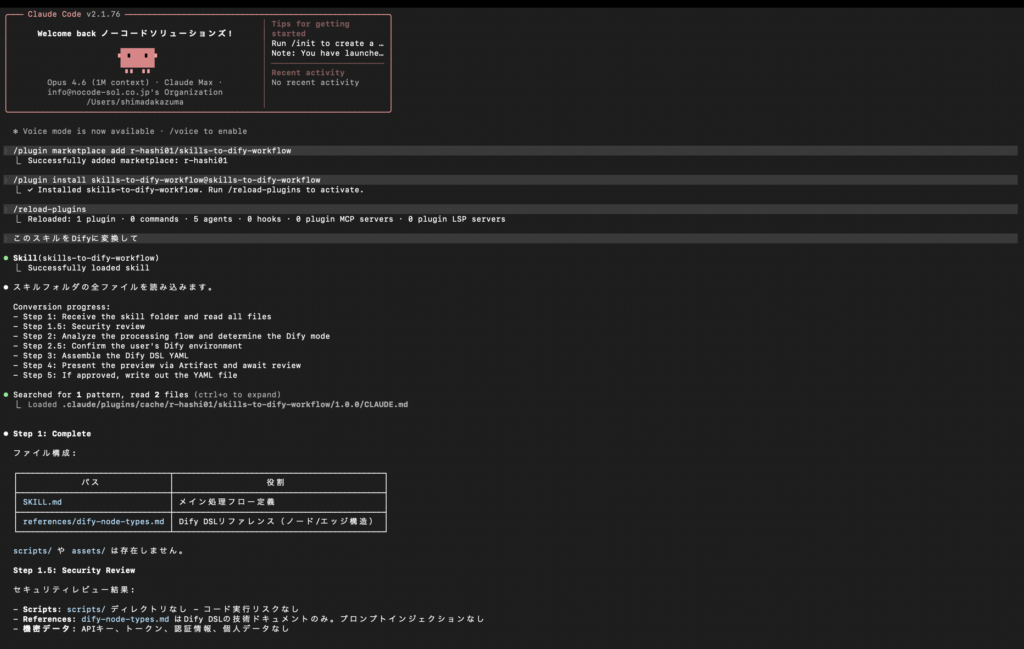Click the 'このスキルをDifyに変換して' prompt line
The width and height of the screenshot is (1024, 649).
[x=75, y=238]
